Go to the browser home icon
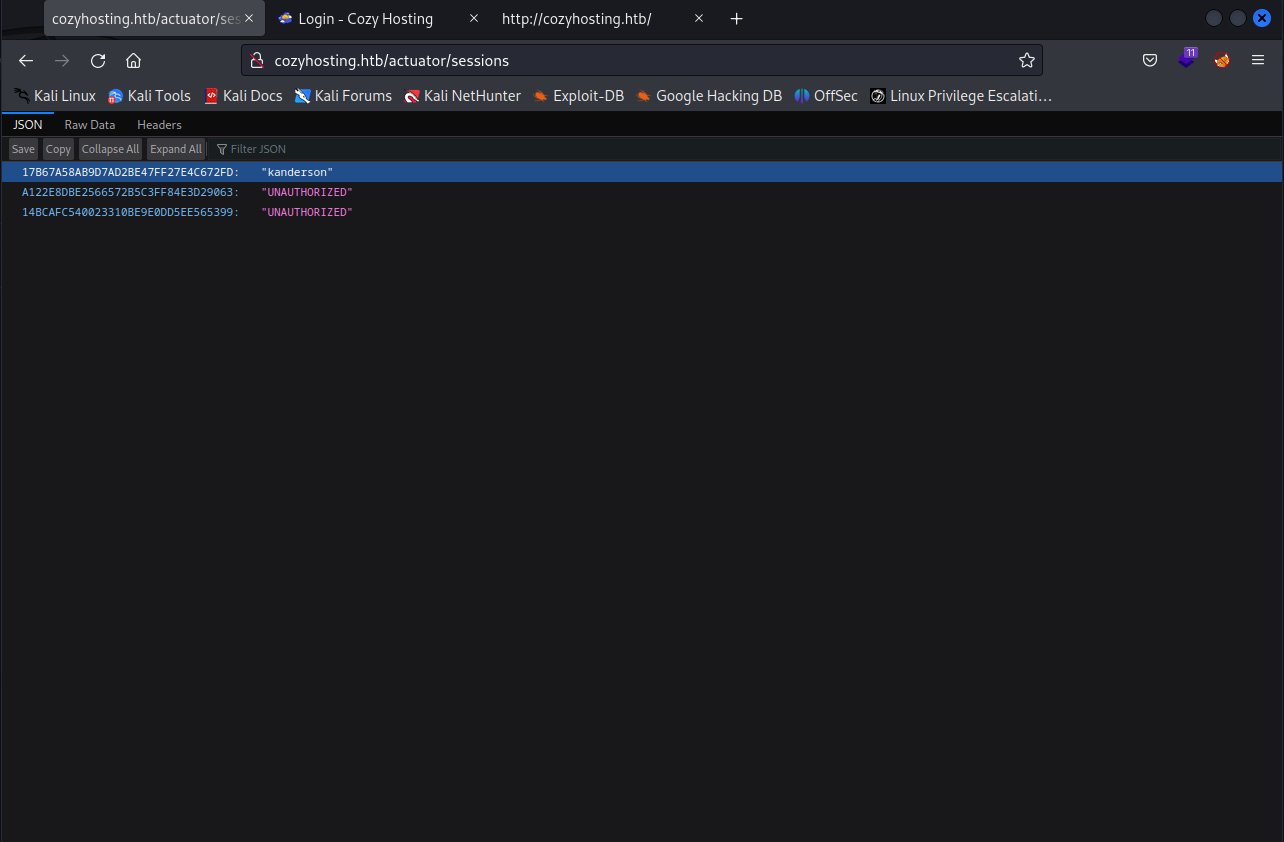Viewport: 1284px width, 842px height. [x=133, y=61]
